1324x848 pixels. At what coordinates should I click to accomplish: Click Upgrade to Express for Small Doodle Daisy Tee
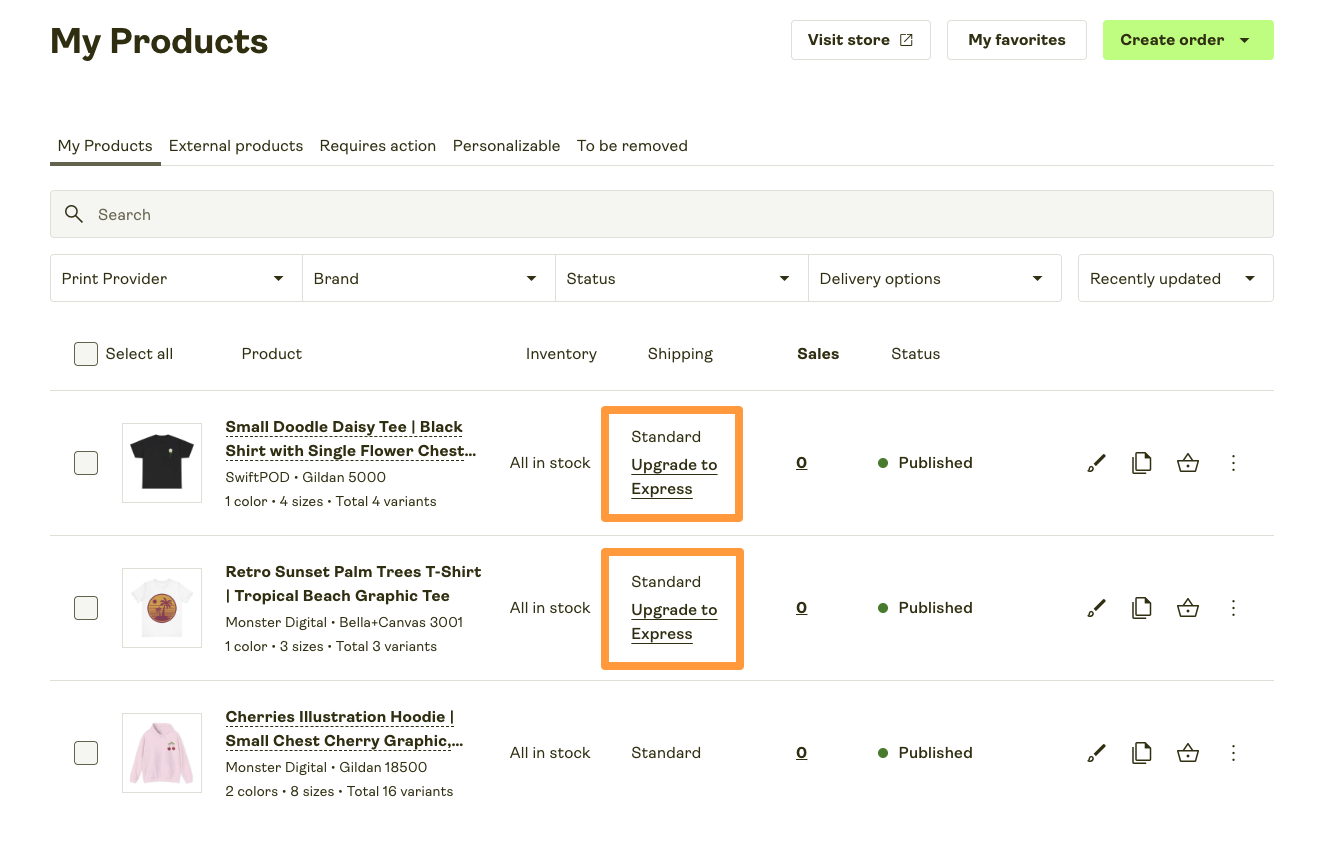click(673, 476)
